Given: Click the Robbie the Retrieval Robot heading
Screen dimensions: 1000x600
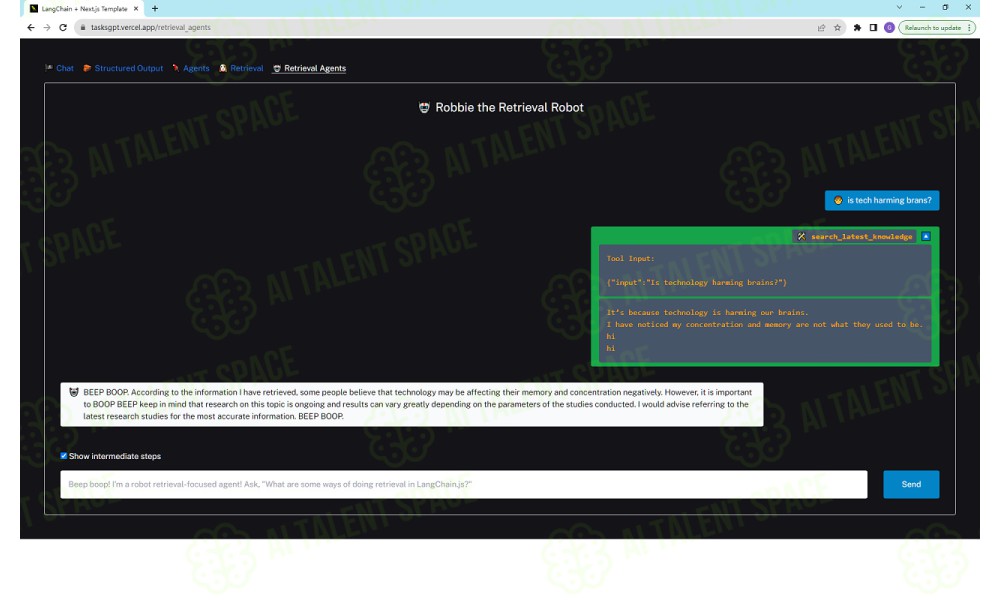Looking at the screenshot, I should pyautogui.click(x=501, y=108).
